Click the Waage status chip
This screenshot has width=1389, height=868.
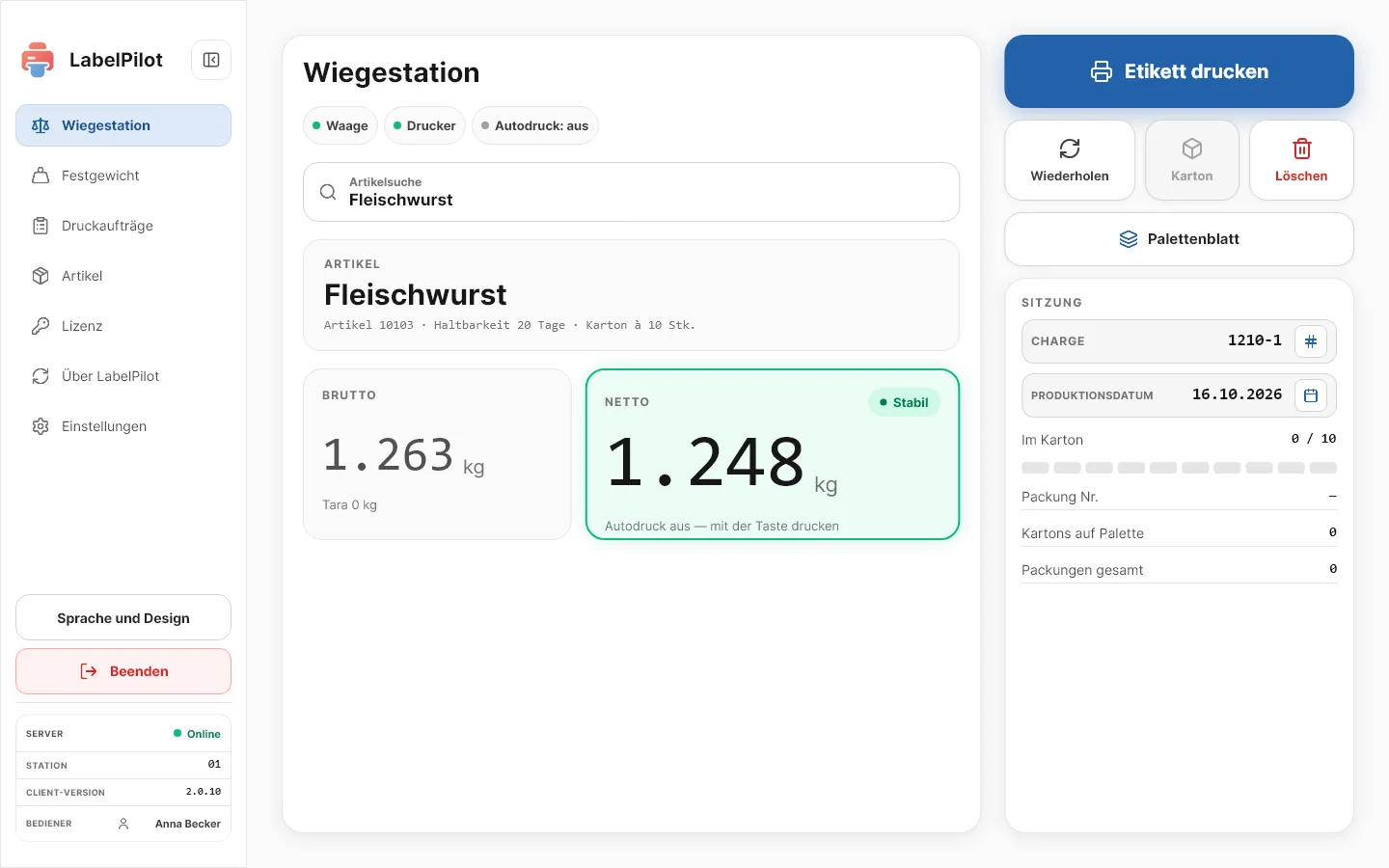click(340, 125)
